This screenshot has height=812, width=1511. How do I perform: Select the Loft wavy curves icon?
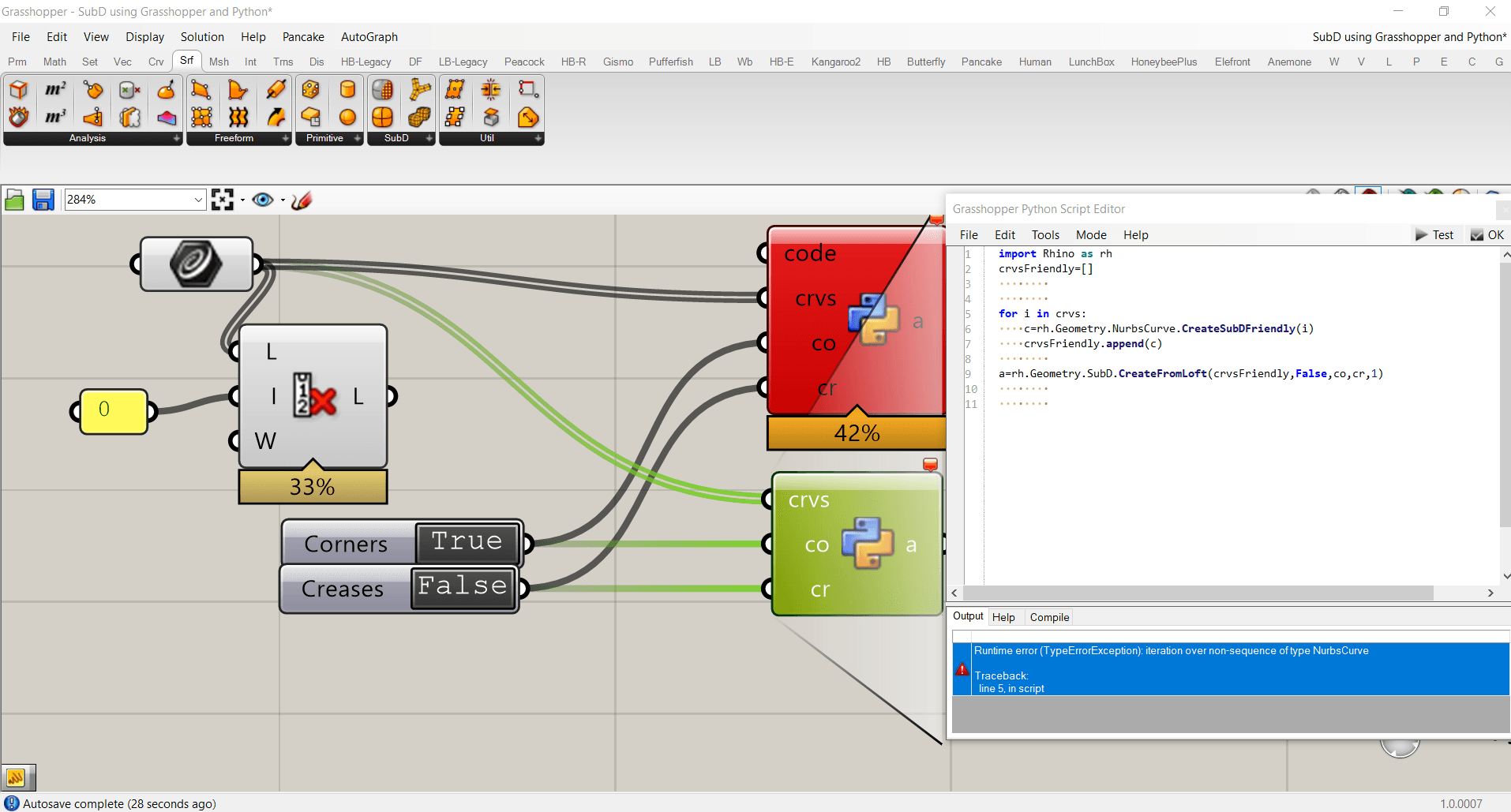(x=238, y=118)
